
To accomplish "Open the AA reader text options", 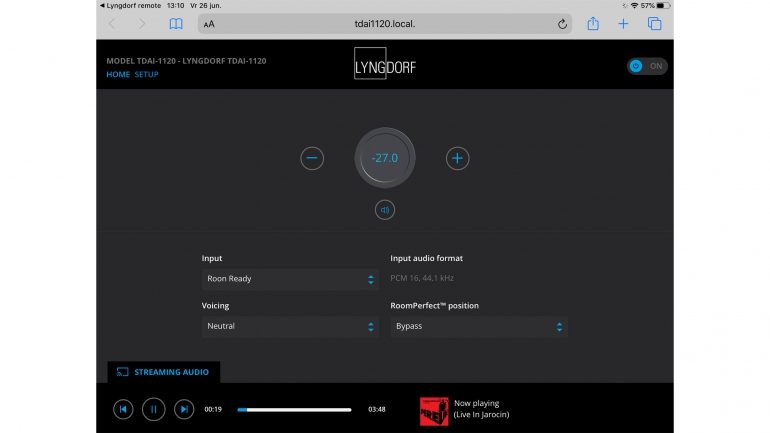I will (x=209, y=24).
